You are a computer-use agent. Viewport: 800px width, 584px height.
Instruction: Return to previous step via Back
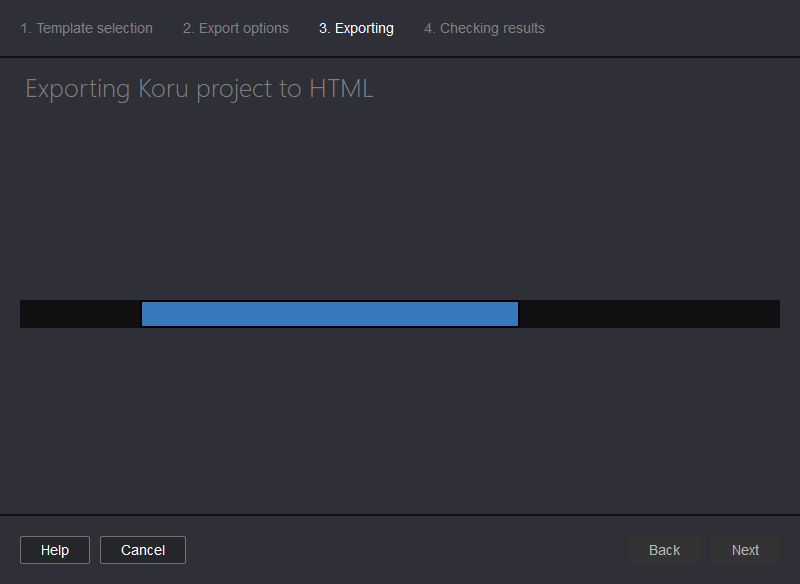[663, 549]
